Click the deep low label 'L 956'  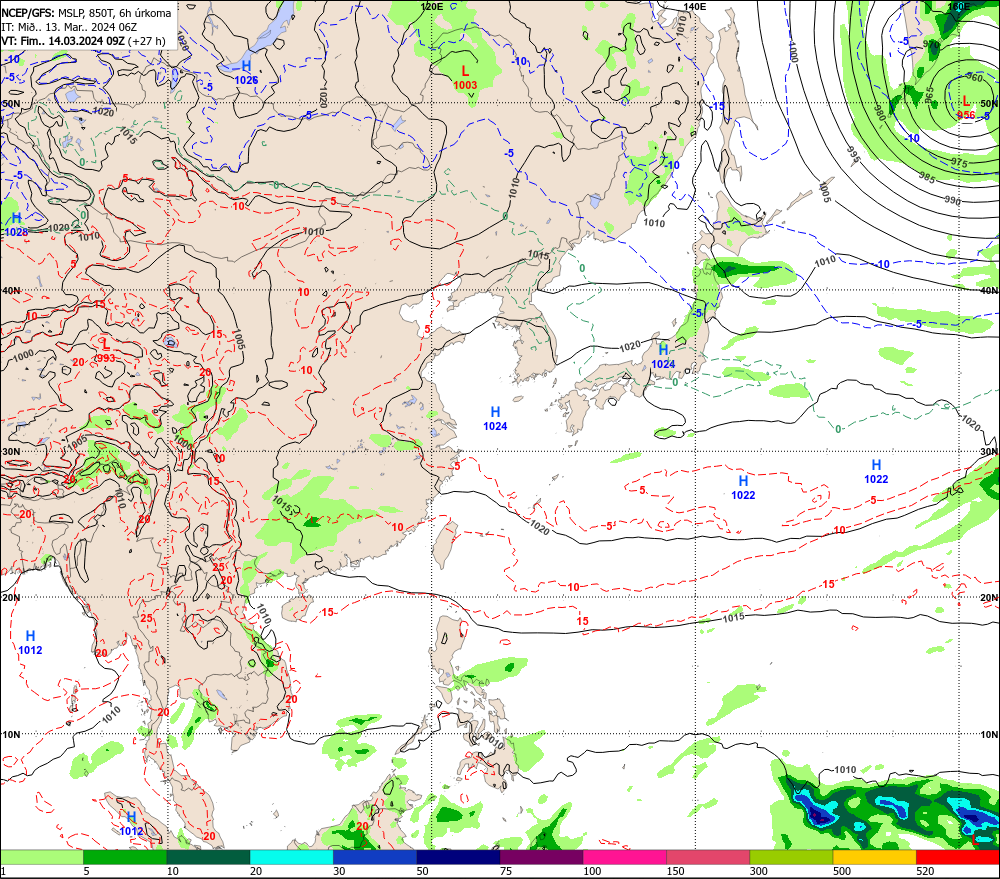[x=966, y=107]
